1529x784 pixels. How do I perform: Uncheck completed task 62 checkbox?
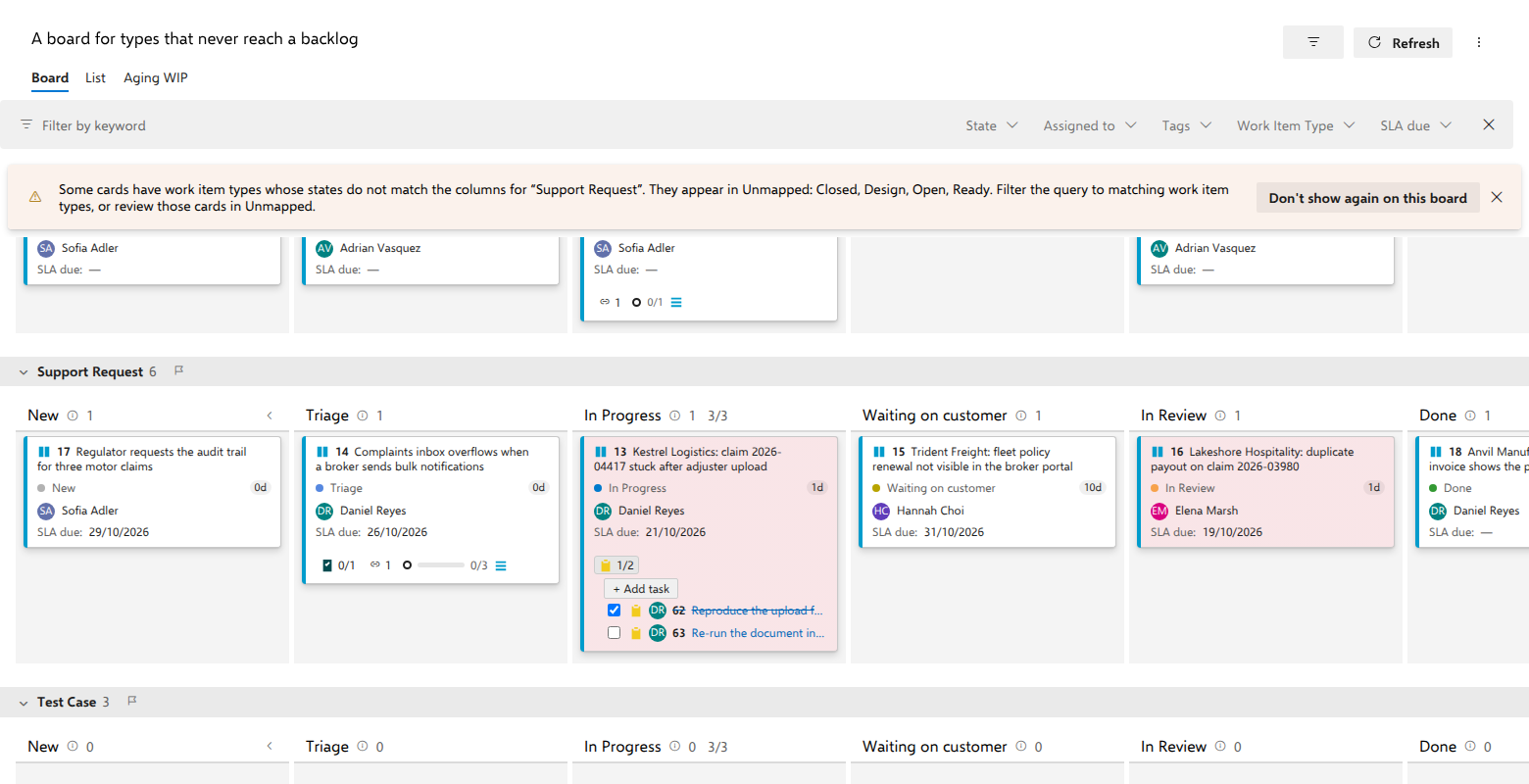click(x=614, y=610)
